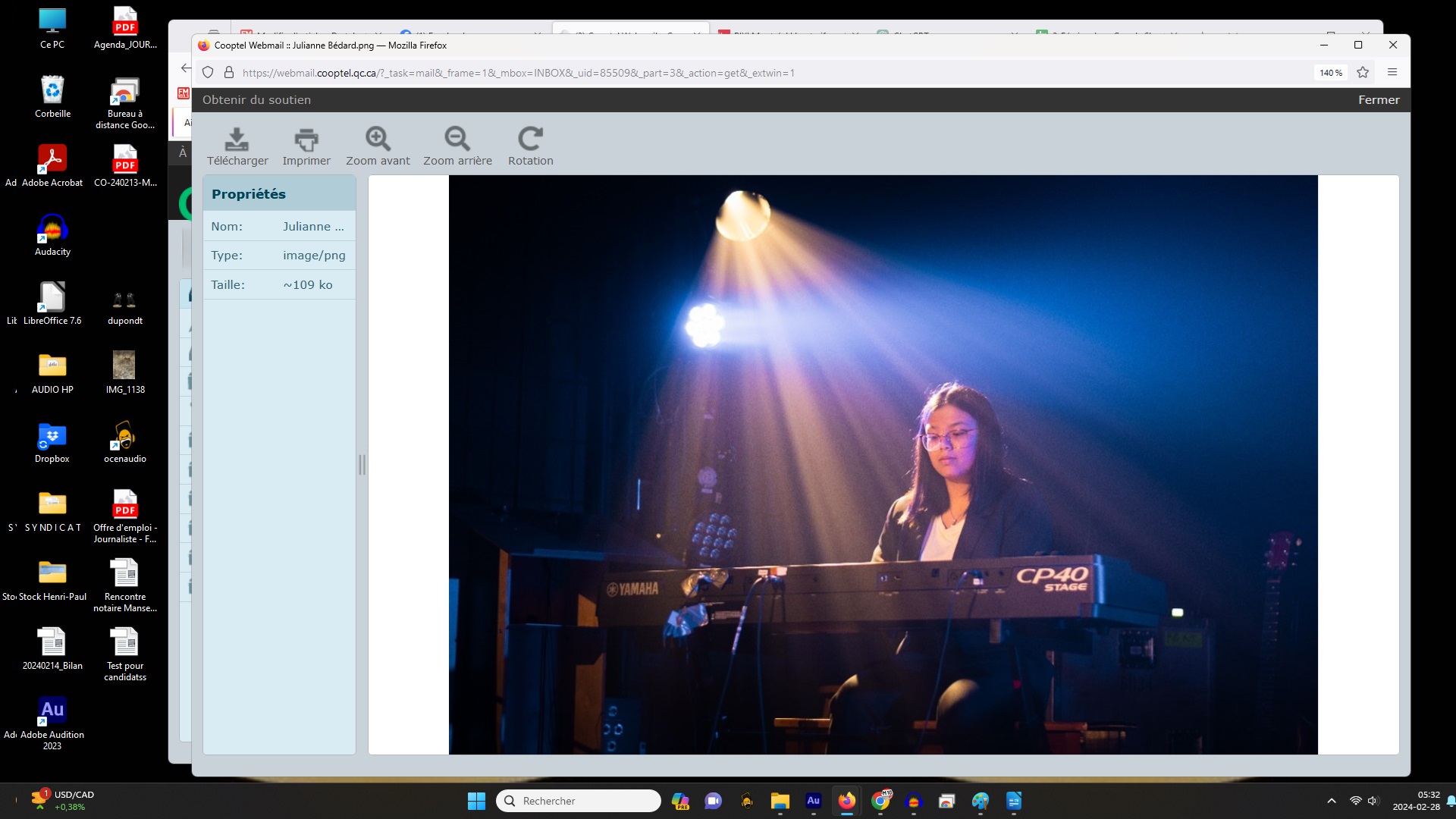Open the Windows Start menu
This screenshot has height=819, width=1456.
pyautogui.click(x=476, y=801)
